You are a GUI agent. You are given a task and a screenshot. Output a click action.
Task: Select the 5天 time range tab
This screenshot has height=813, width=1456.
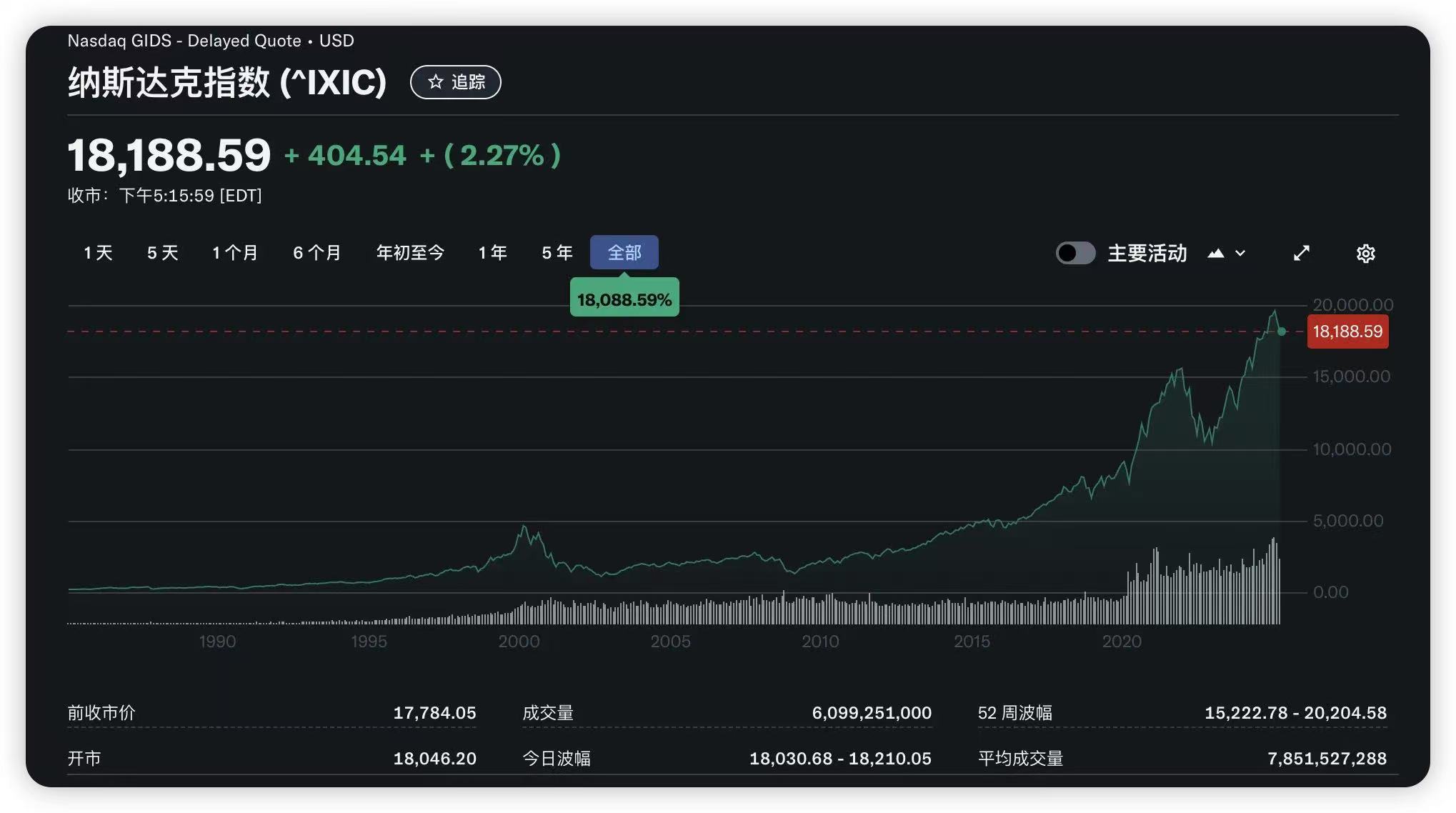tap(162, 253)
